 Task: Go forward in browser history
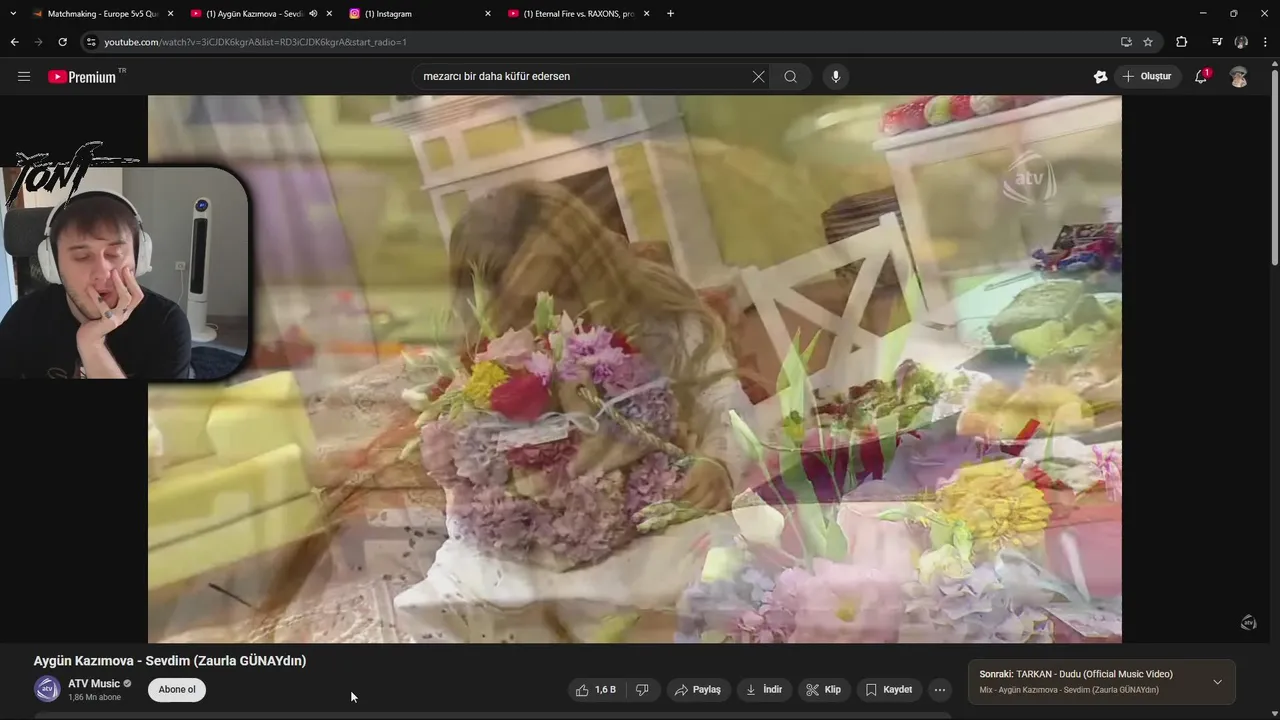(x=38, y=42)
